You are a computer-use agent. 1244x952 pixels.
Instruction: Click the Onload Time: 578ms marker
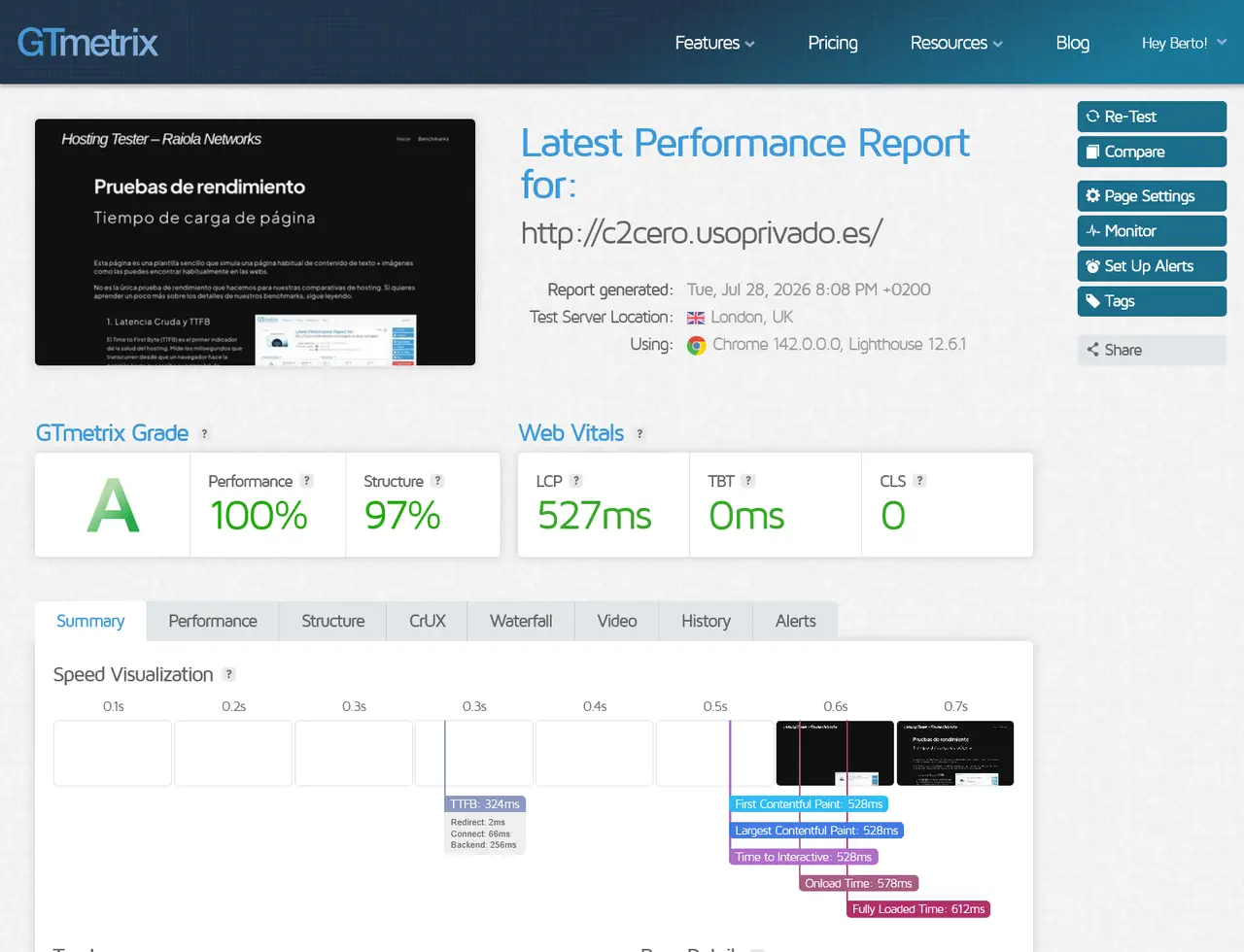click(859, 883)
